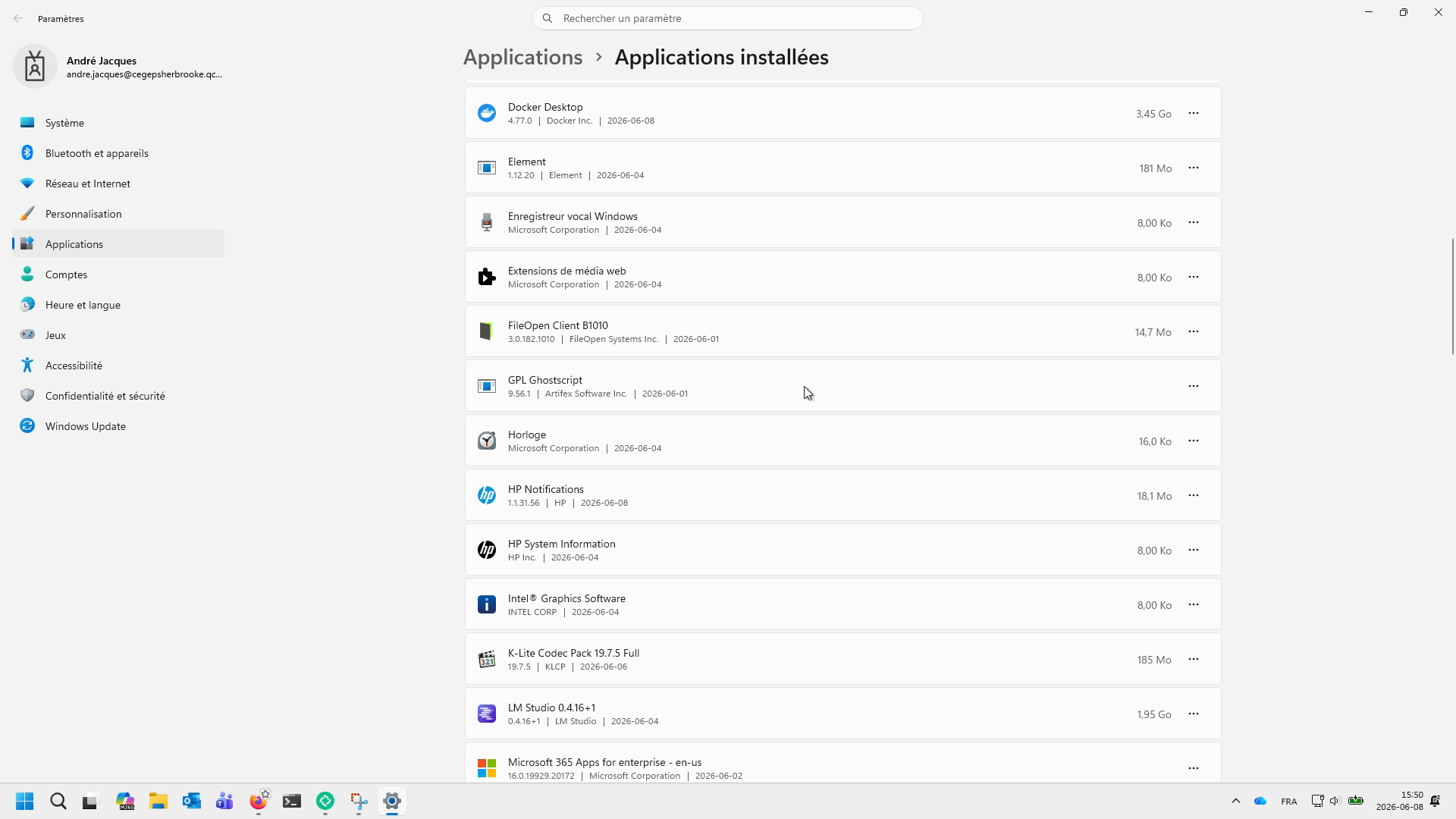The image size is (1456, 819).
Task: Click the Element app icon
Action: point(487,168)
